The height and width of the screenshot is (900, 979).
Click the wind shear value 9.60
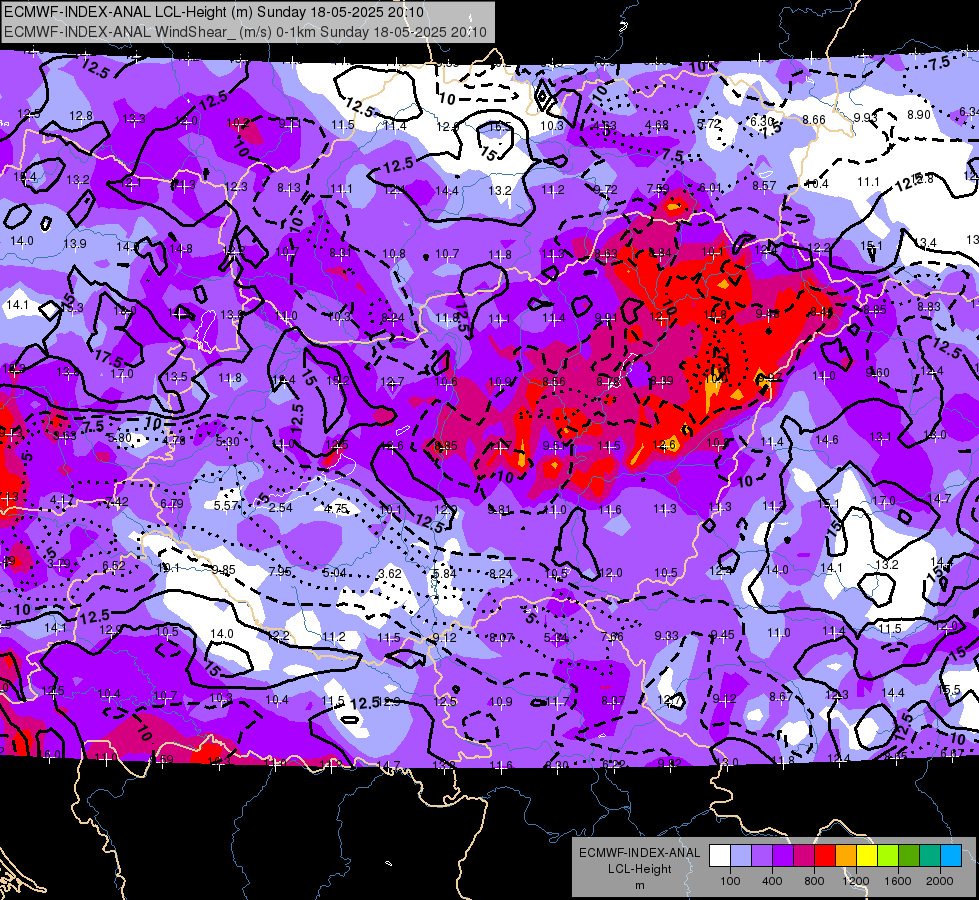tap(878, 372)
